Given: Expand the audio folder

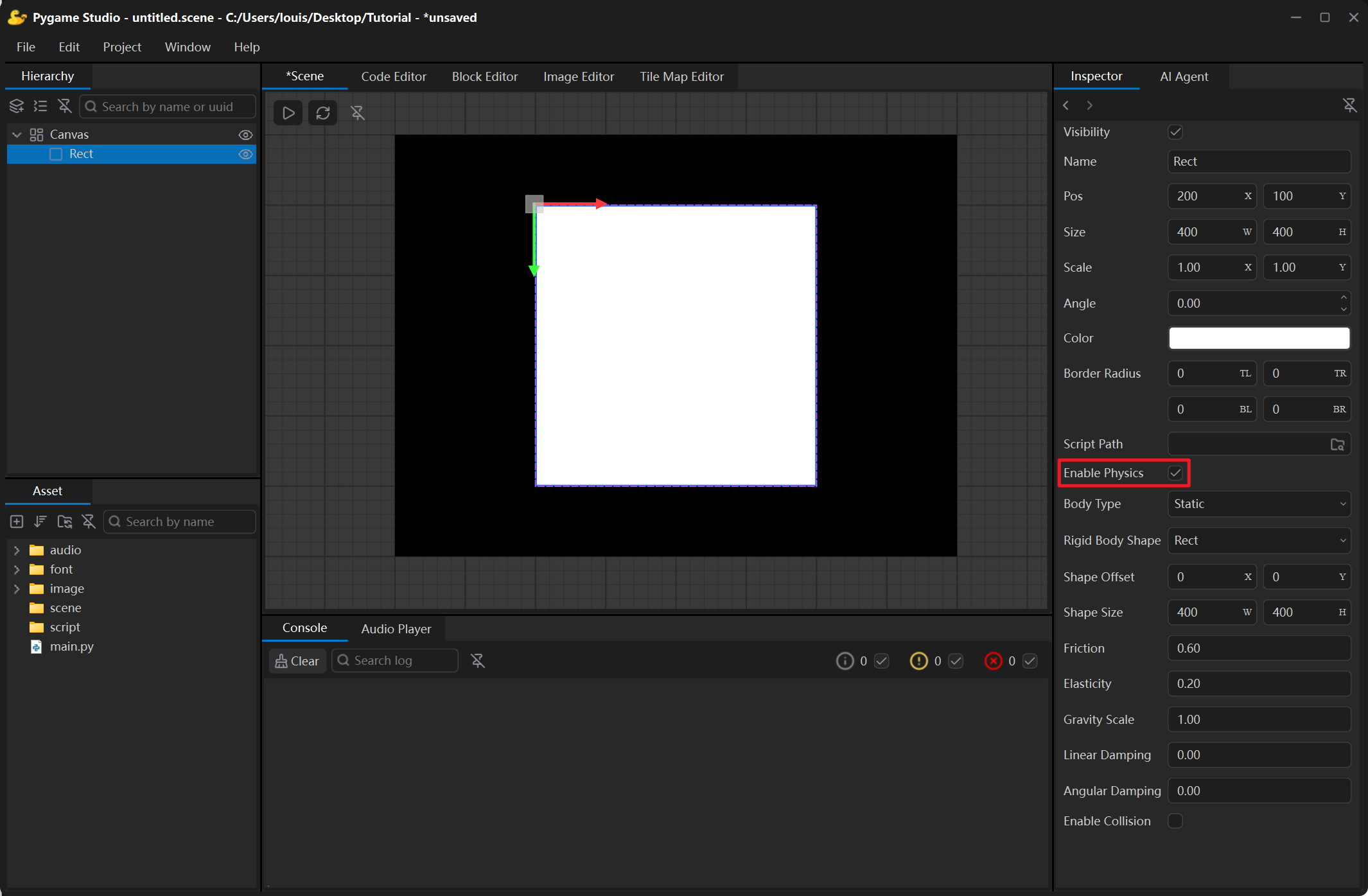Looking at the screenshot, I should pos(17,550).
